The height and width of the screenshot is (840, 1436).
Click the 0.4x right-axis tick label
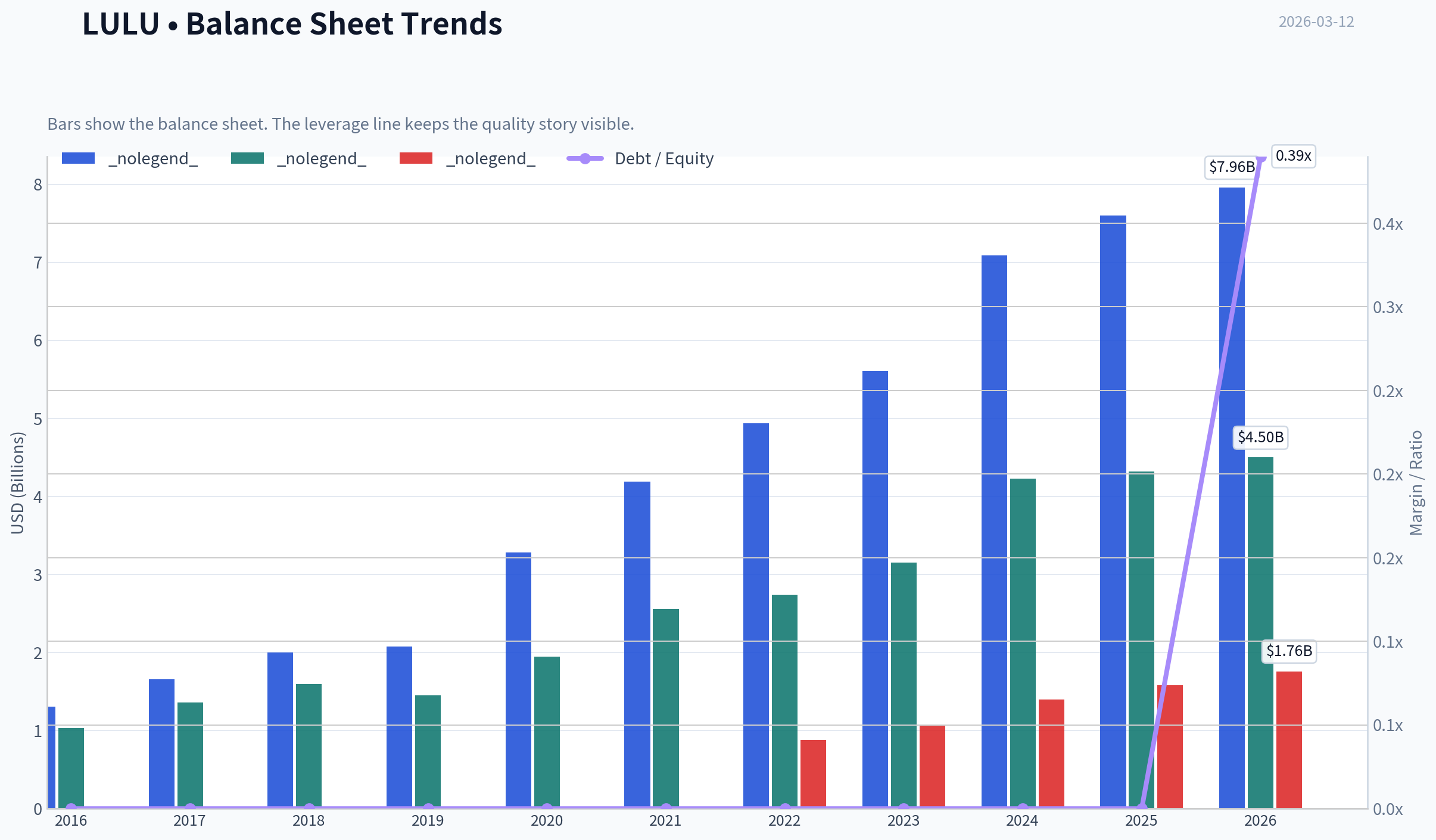tap(1388, 224)
